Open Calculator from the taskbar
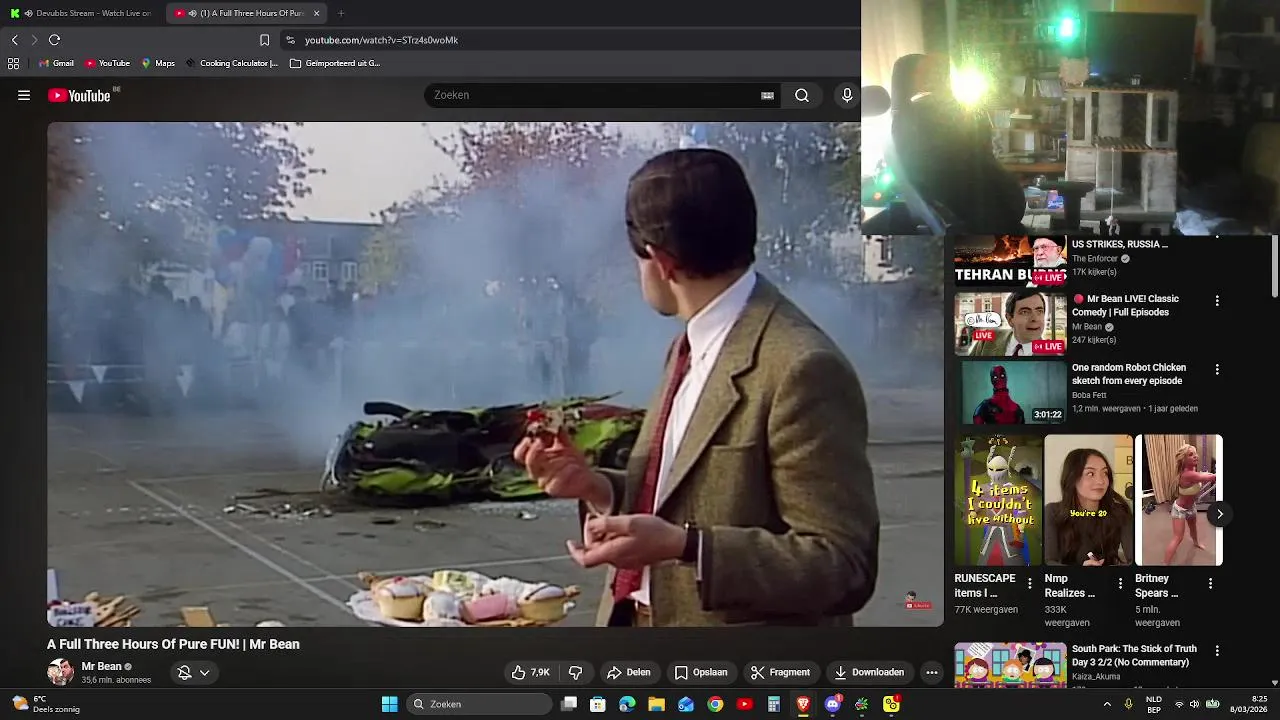 click(774, 704)
